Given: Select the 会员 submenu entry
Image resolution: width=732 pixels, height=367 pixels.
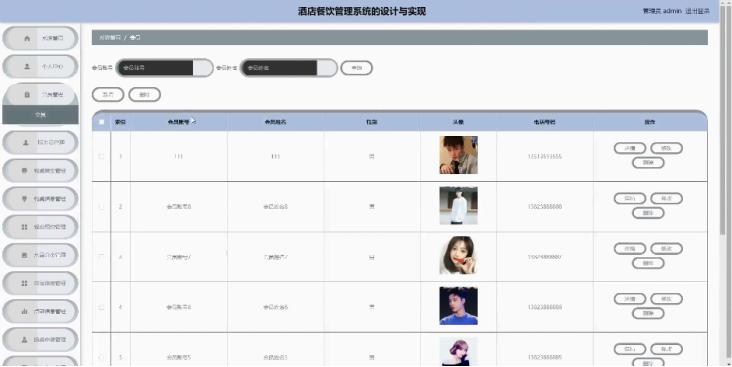Looking at the screenshot, I should coord(40,115).
